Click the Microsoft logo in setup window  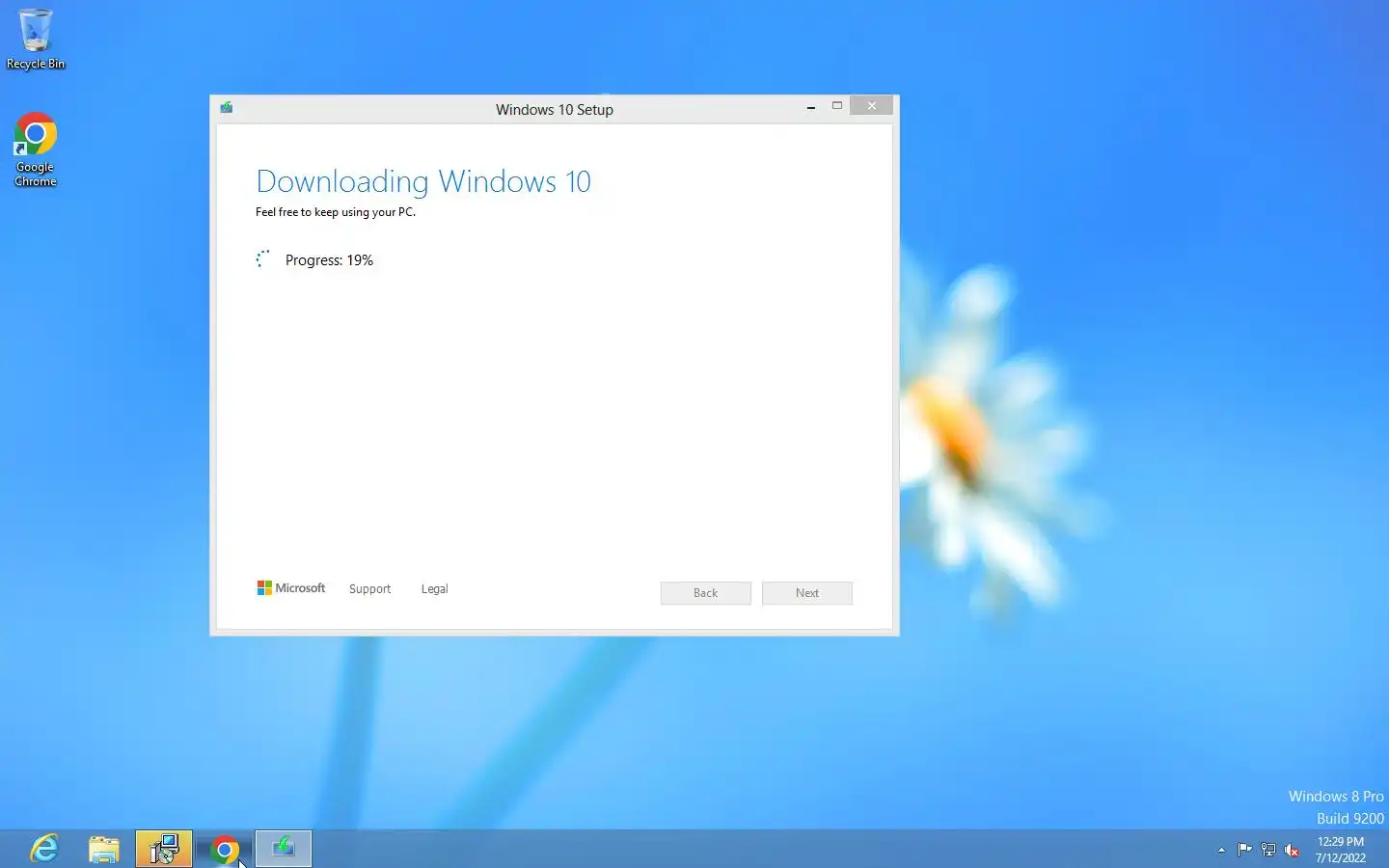pos(291,588)
